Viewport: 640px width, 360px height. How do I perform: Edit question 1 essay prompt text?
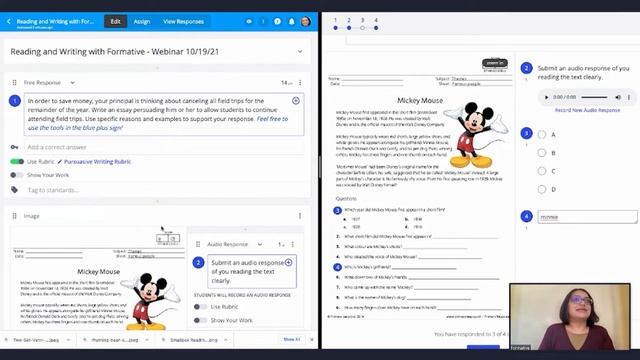[x=164, y=114]
